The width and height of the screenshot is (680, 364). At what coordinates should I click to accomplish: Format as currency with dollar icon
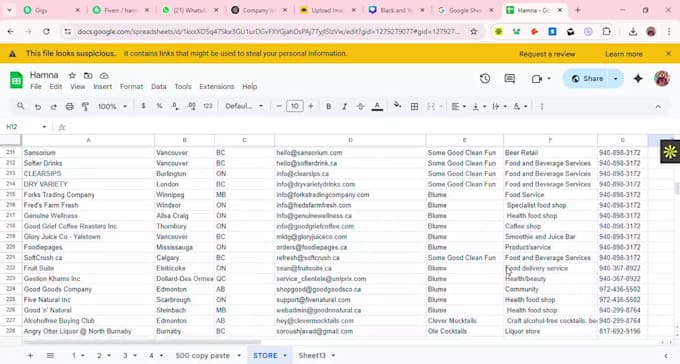143,106
